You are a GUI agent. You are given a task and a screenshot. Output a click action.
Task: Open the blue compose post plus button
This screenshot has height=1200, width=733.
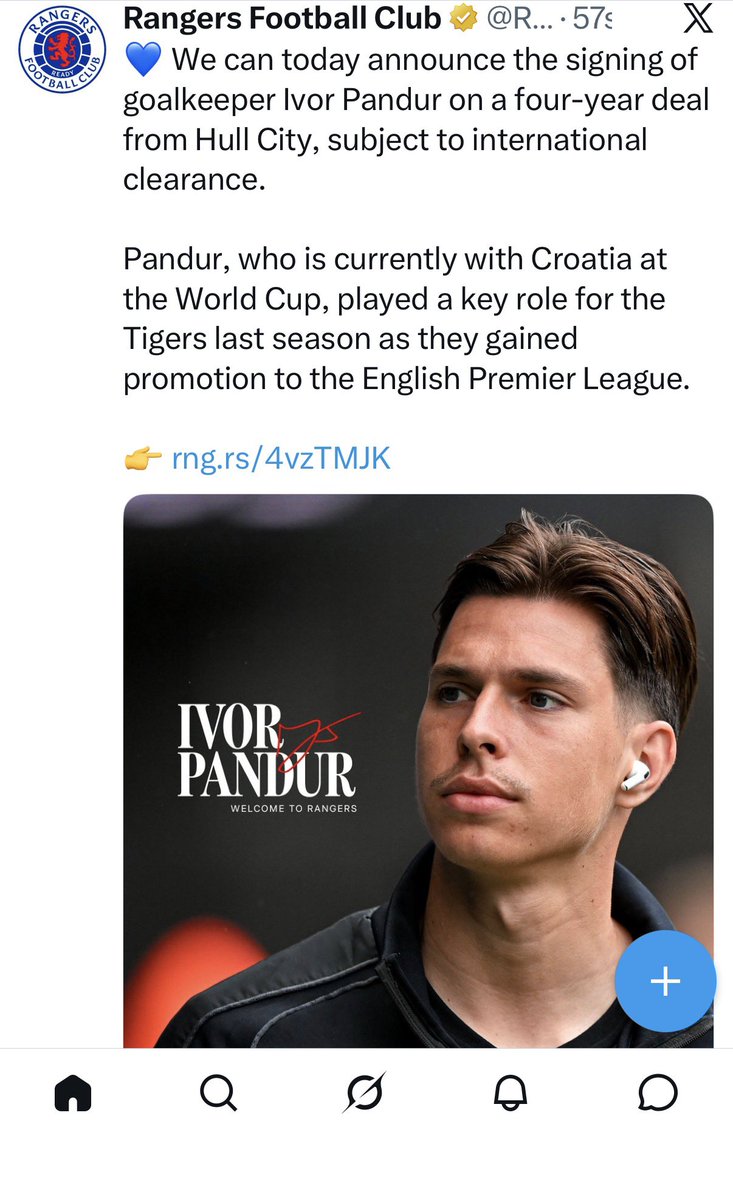click(665, 982)
